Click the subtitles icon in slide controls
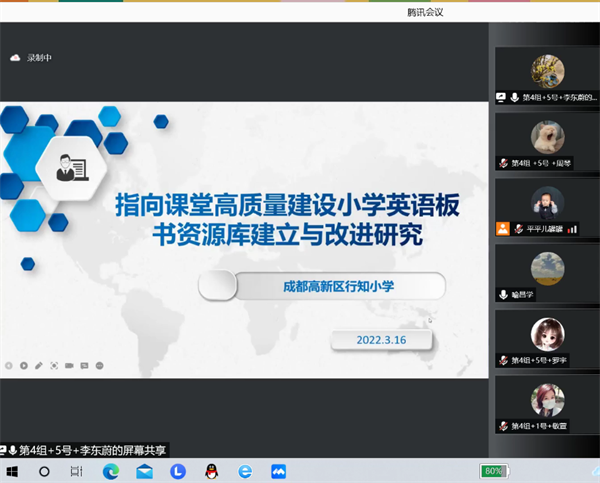This screenshot has width=600, height=483. [x=84, y=366]
